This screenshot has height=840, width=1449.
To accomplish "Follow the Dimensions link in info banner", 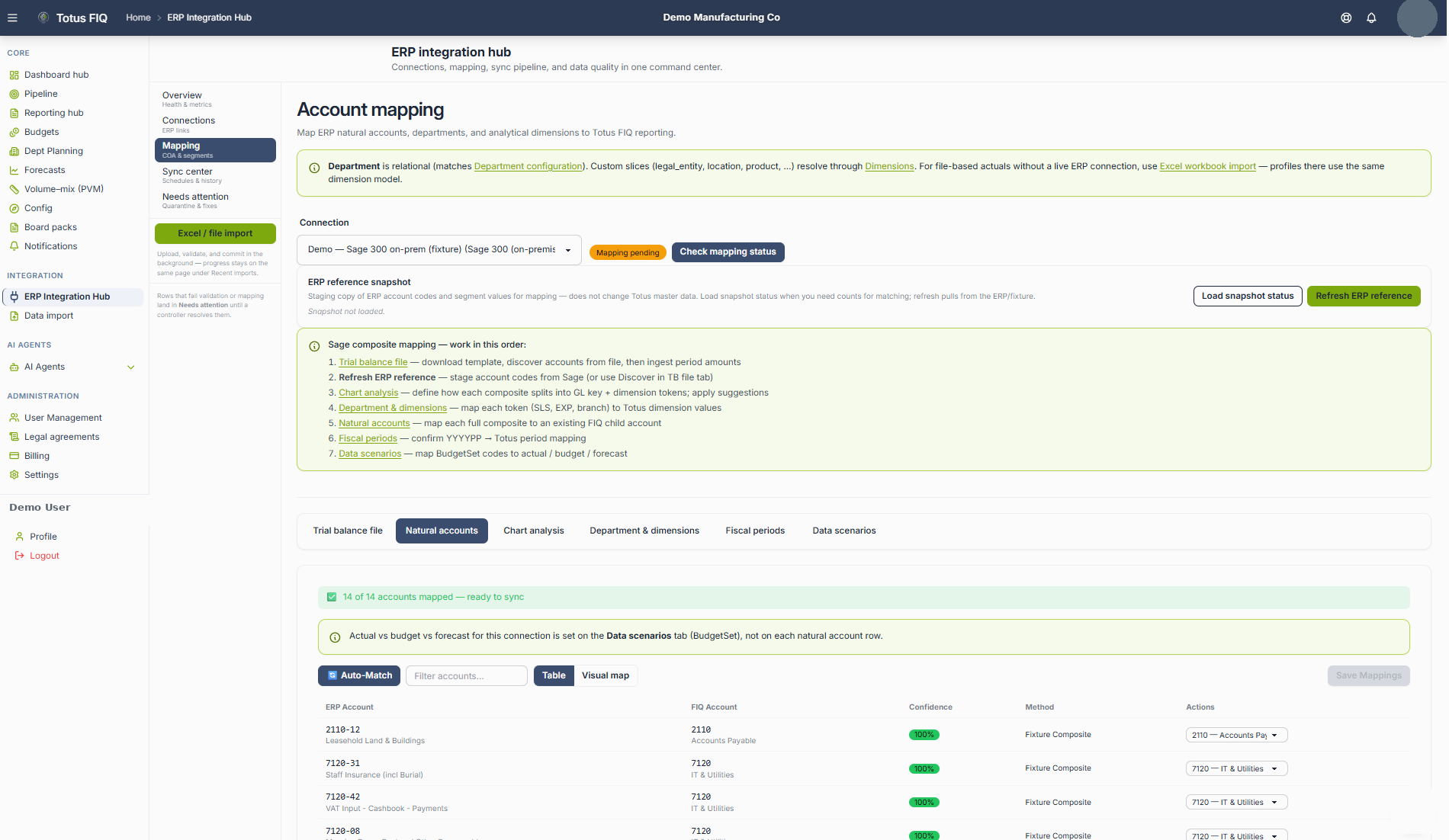I will pos(889,166).
